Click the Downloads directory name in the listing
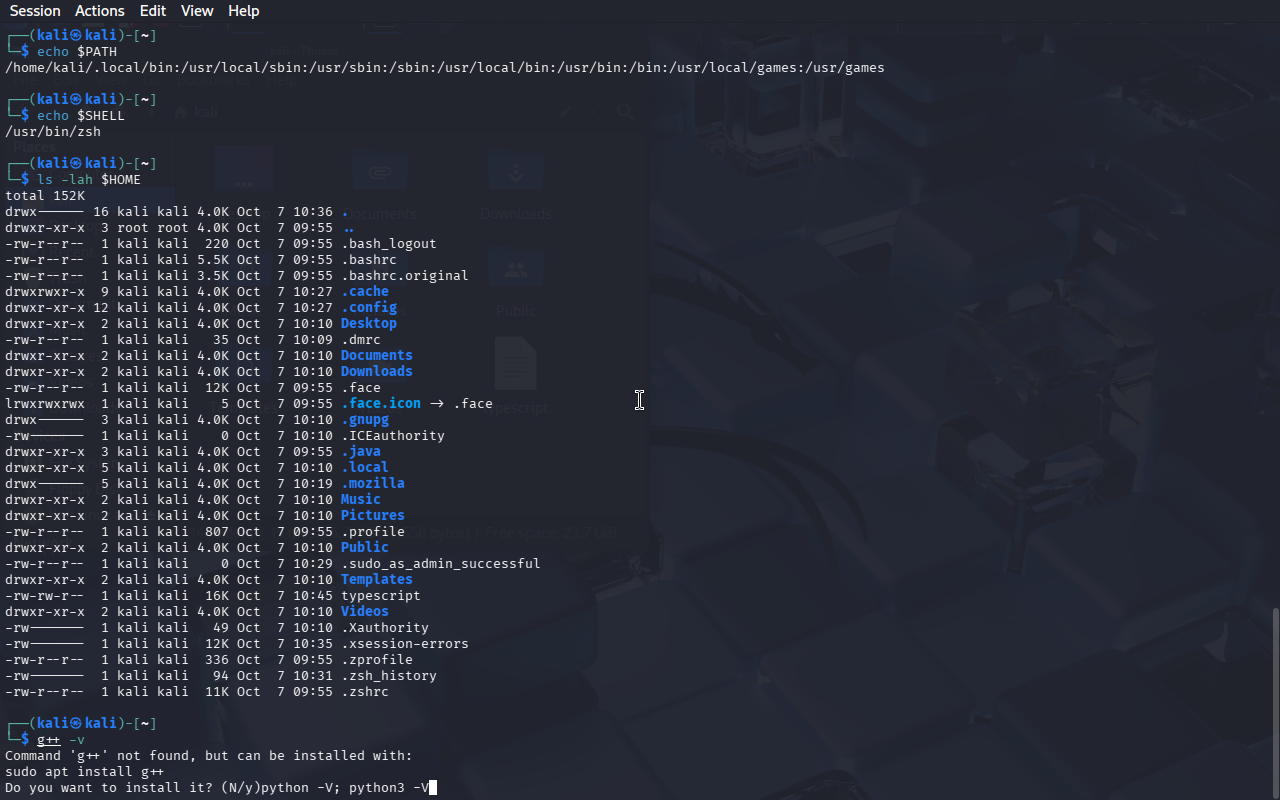Viewport: 1280px width, 800px height. pos(376,372)
